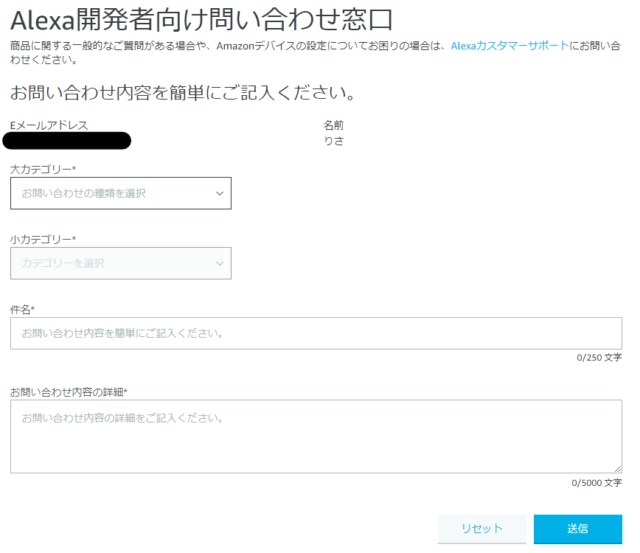This screenshot has height=553, width=640.
Task: Click the 名前 label
Action: click(333, 125)
